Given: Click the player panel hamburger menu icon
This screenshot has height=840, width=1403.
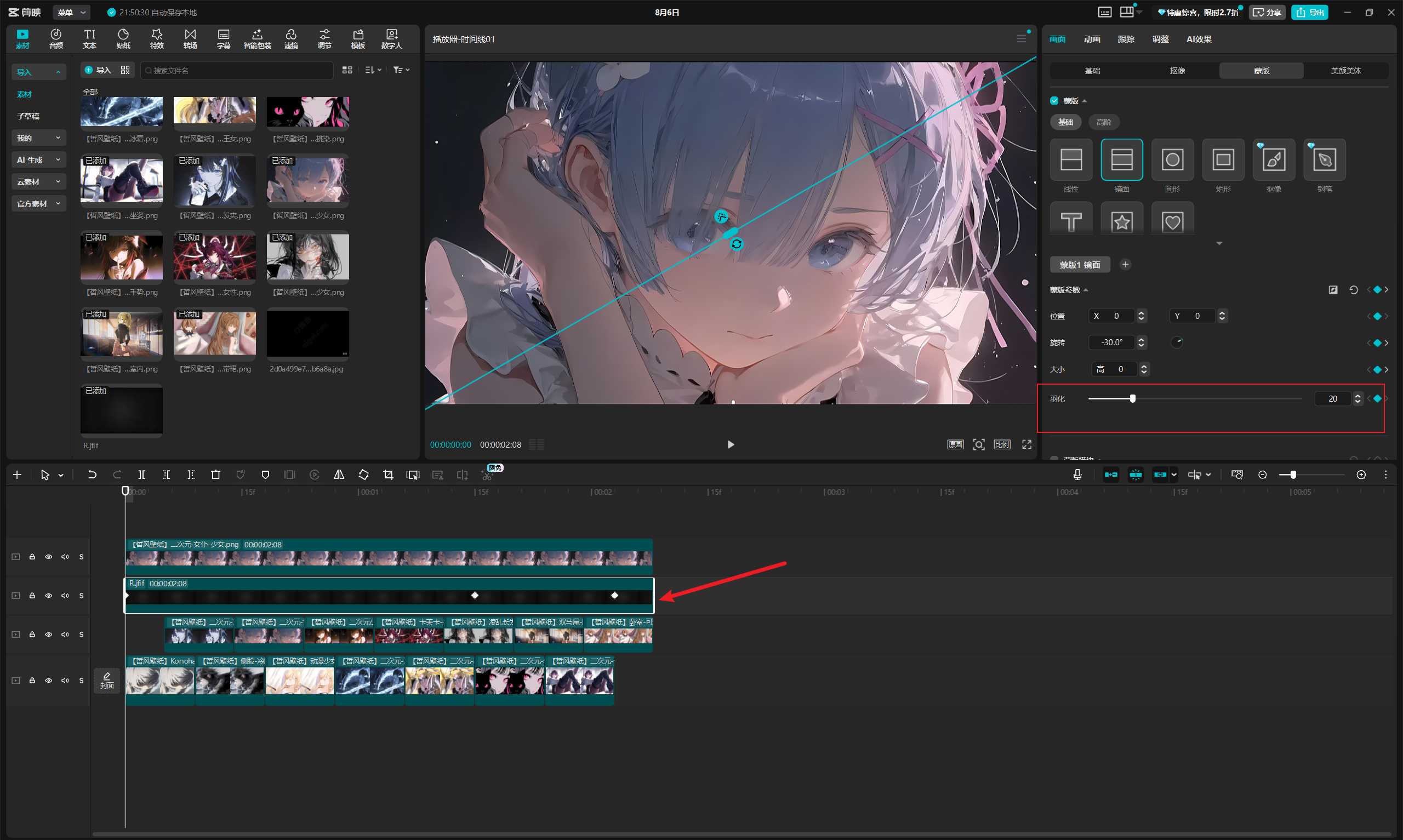Looking at the screenshot, I should click(x=1021, y=39).
